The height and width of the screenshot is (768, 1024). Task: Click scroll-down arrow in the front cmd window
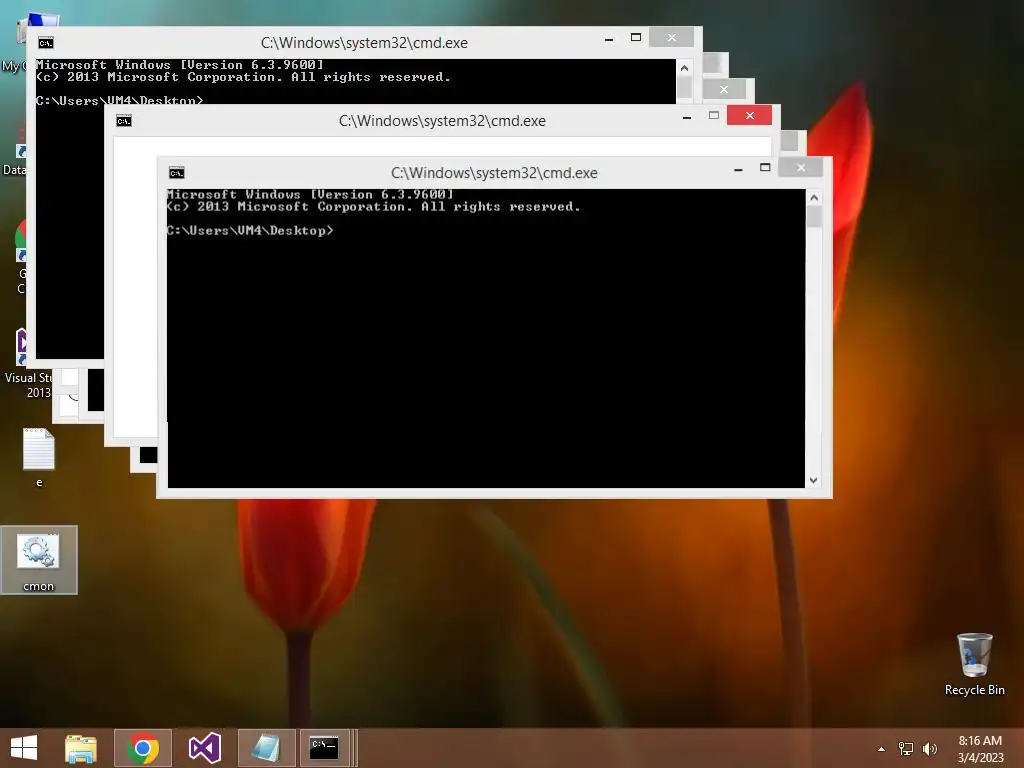point(814,480)
